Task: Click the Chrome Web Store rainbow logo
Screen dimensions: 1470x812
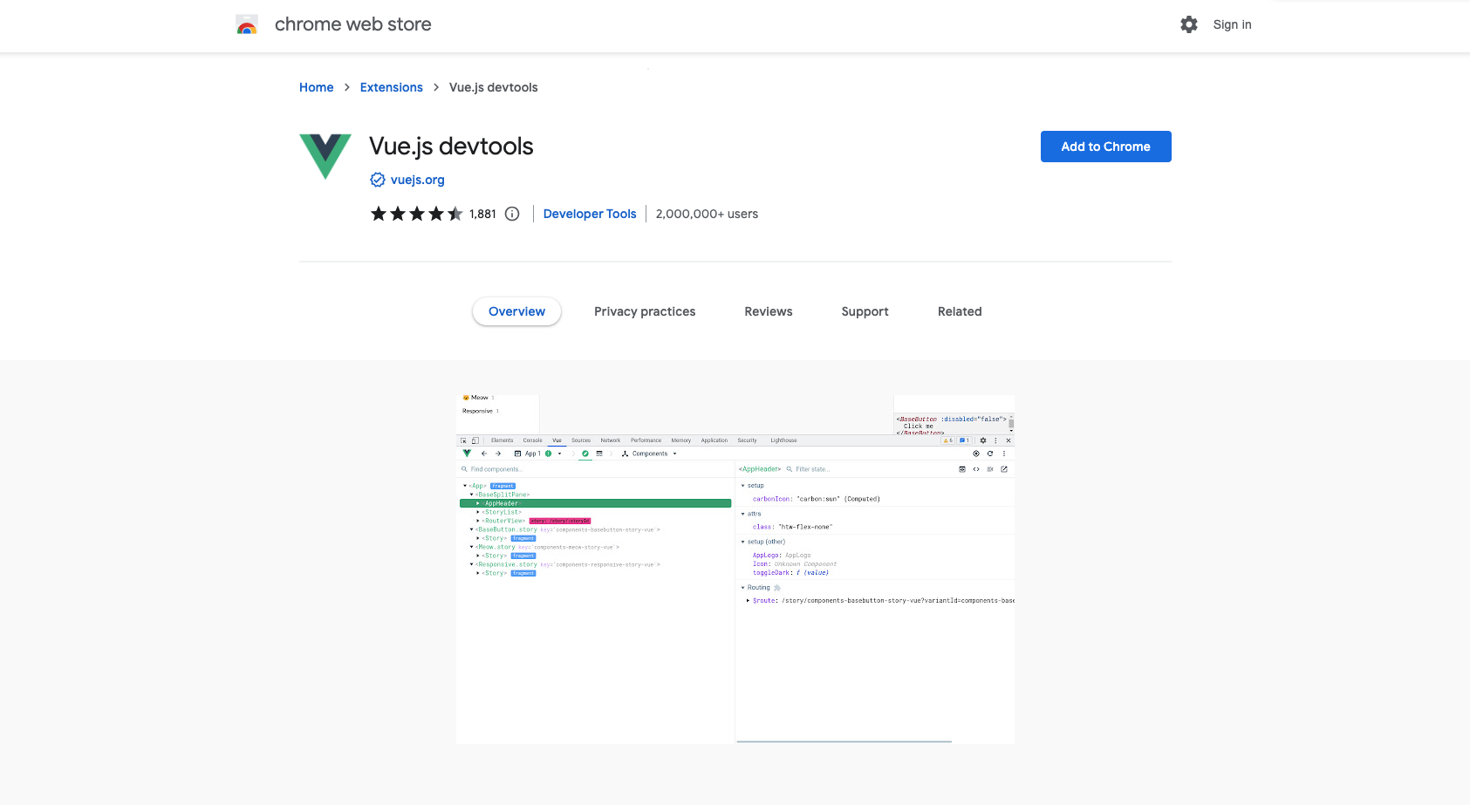Action: pos(247,24)
